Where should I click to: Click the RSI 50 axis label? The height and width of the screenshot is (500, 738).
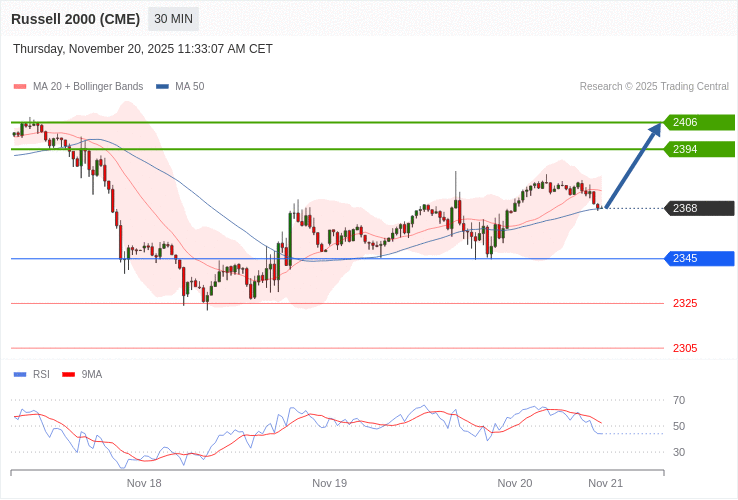(x=679, y=426)
